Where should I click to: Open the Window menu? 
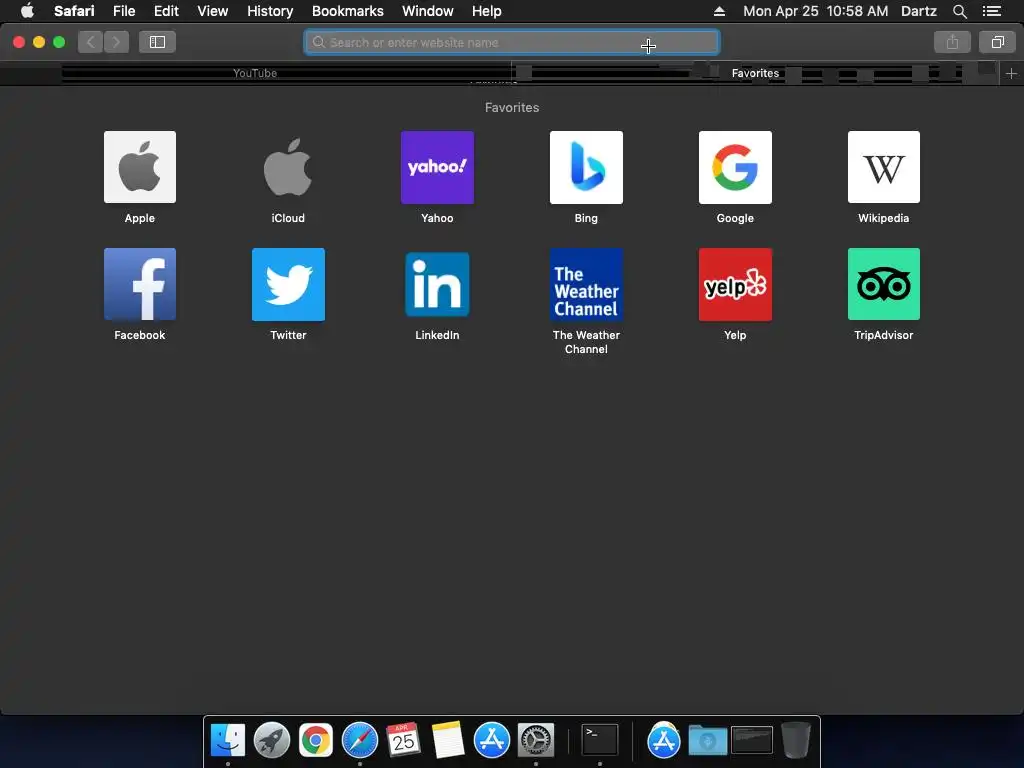(428, 11)
